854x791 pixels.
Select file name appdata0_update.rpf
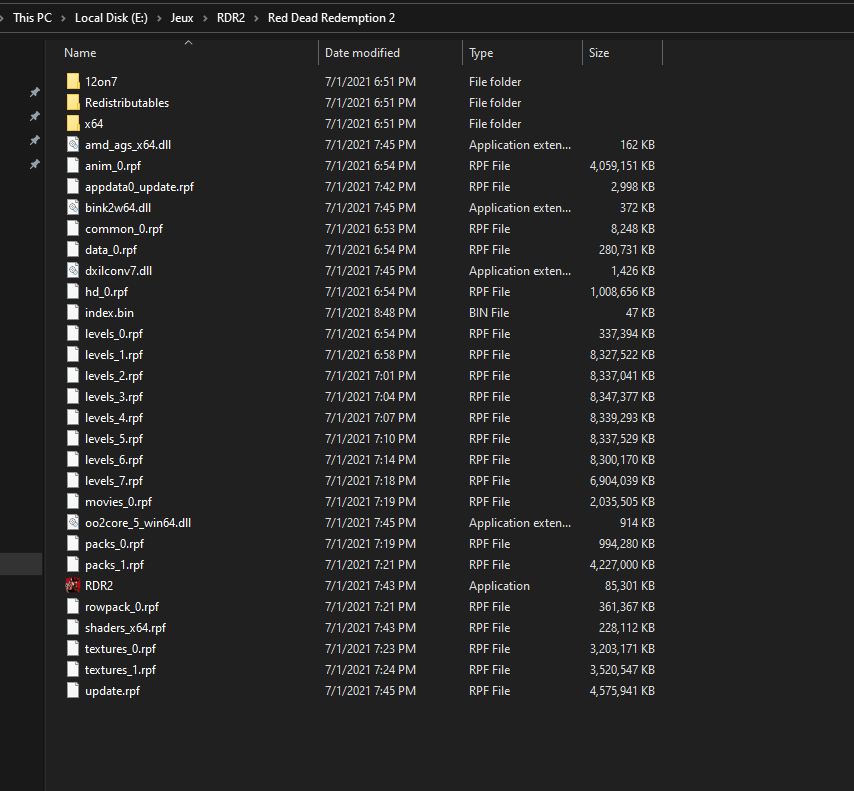click(x=139, y=187)
